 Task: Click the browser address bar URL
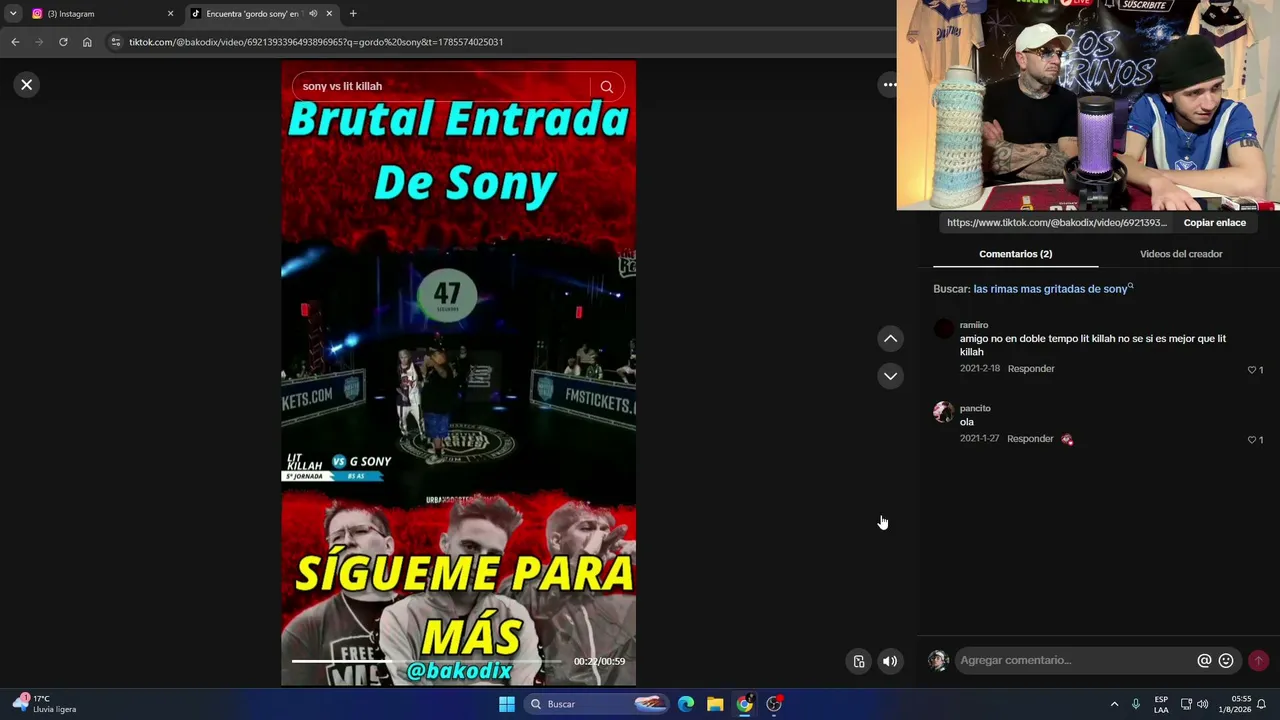pyautogui.click(x=316, y=42)
